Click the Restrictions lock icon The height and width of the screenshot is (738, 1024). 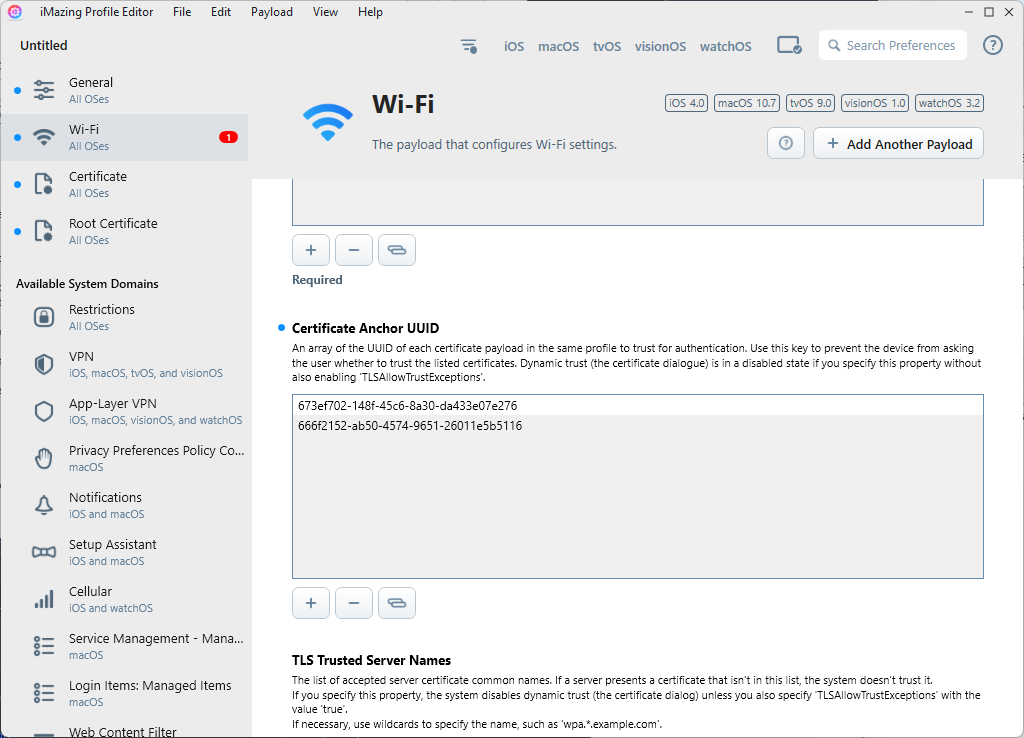click(x=44, y=317)
